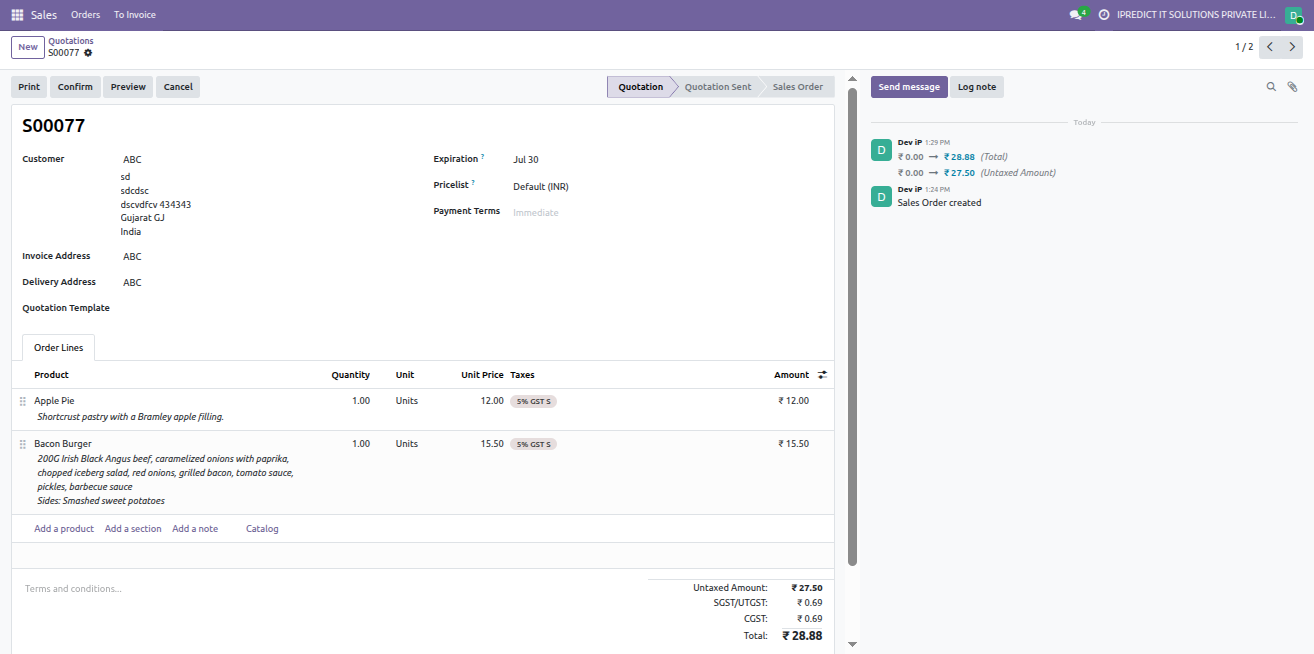Go to the next record arrow
This screenshot has width=1314, height=654.
click(1292, 47)
